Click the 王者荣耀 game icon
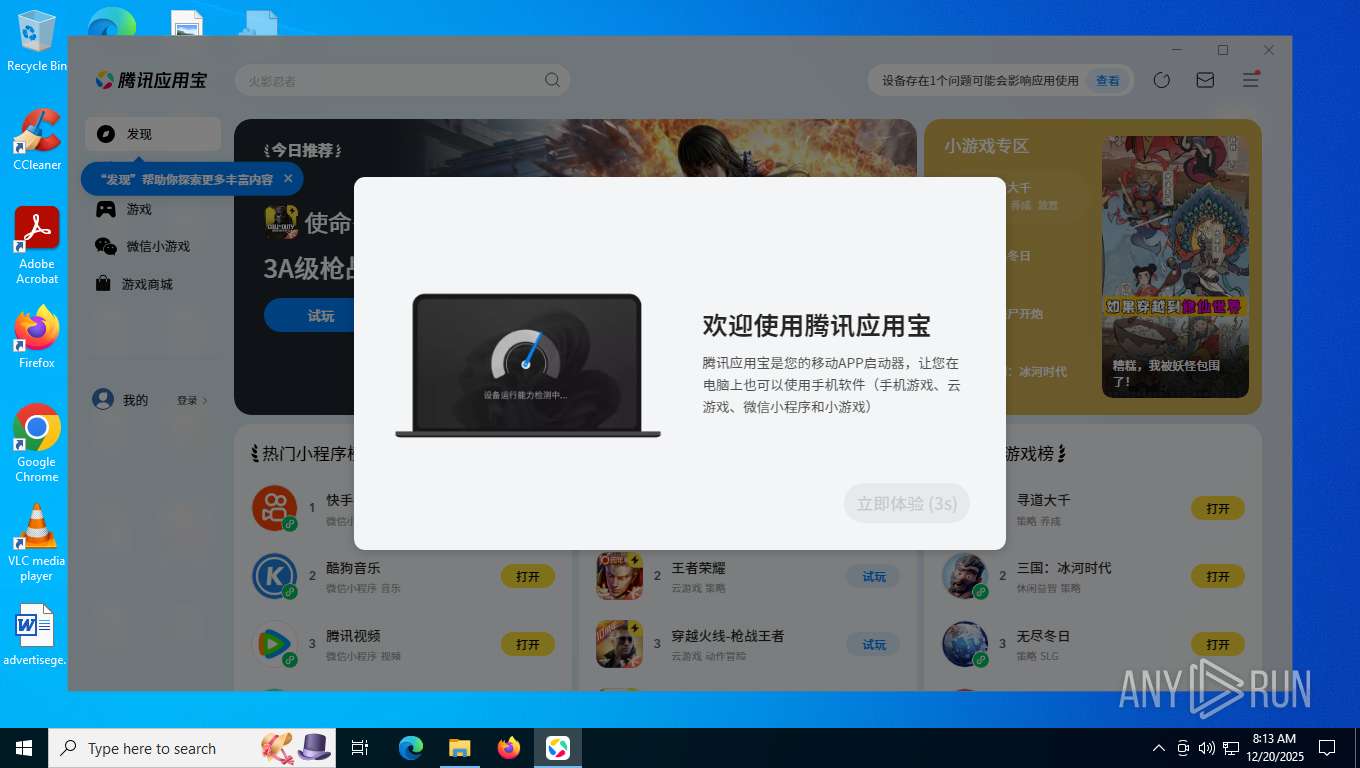The width and height of the screenshot is (1360, 768). tap(620, 576)
